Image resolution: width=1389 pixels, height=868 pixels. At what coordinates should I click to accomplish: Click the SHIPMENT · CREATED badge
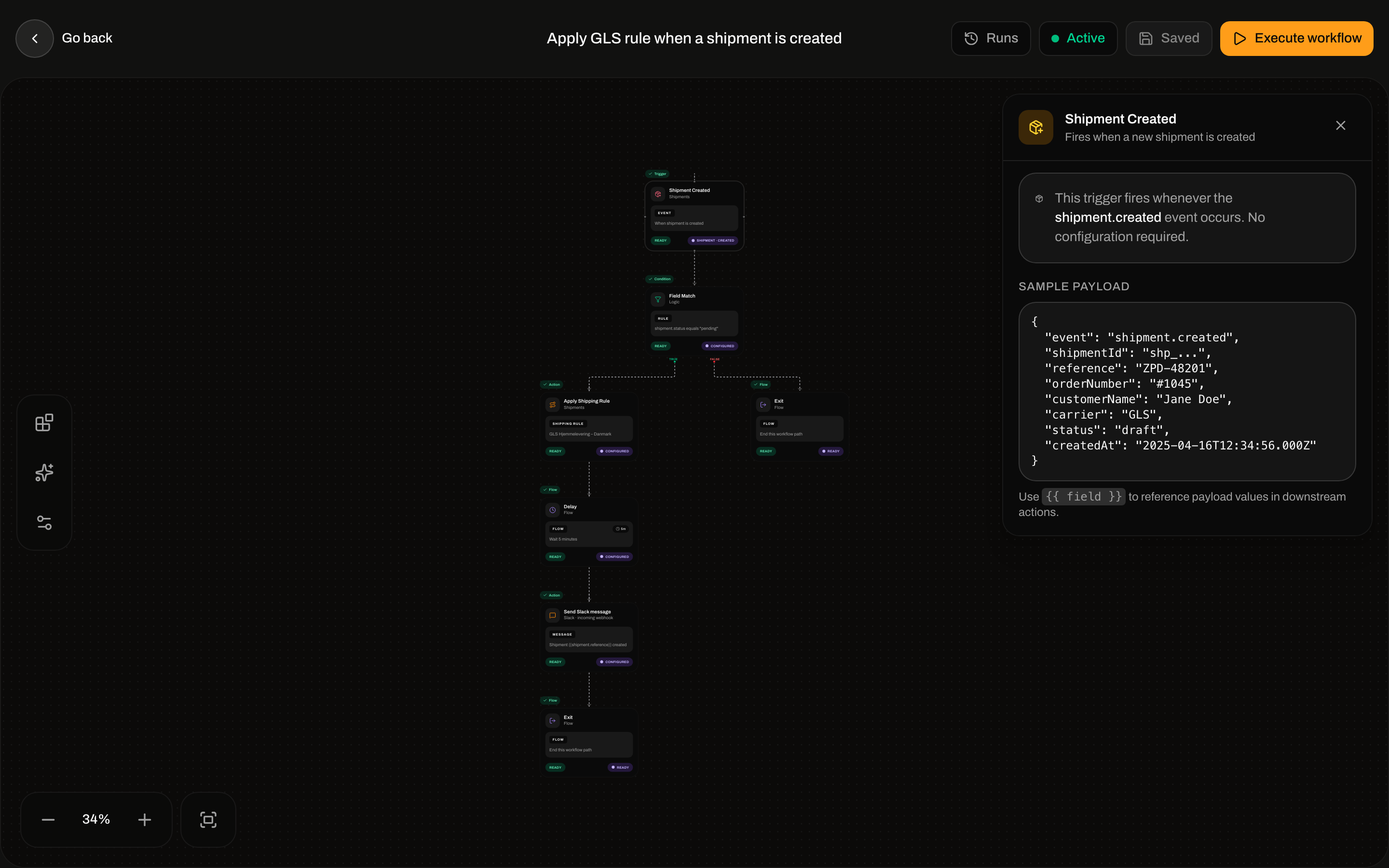coord(713,241)
